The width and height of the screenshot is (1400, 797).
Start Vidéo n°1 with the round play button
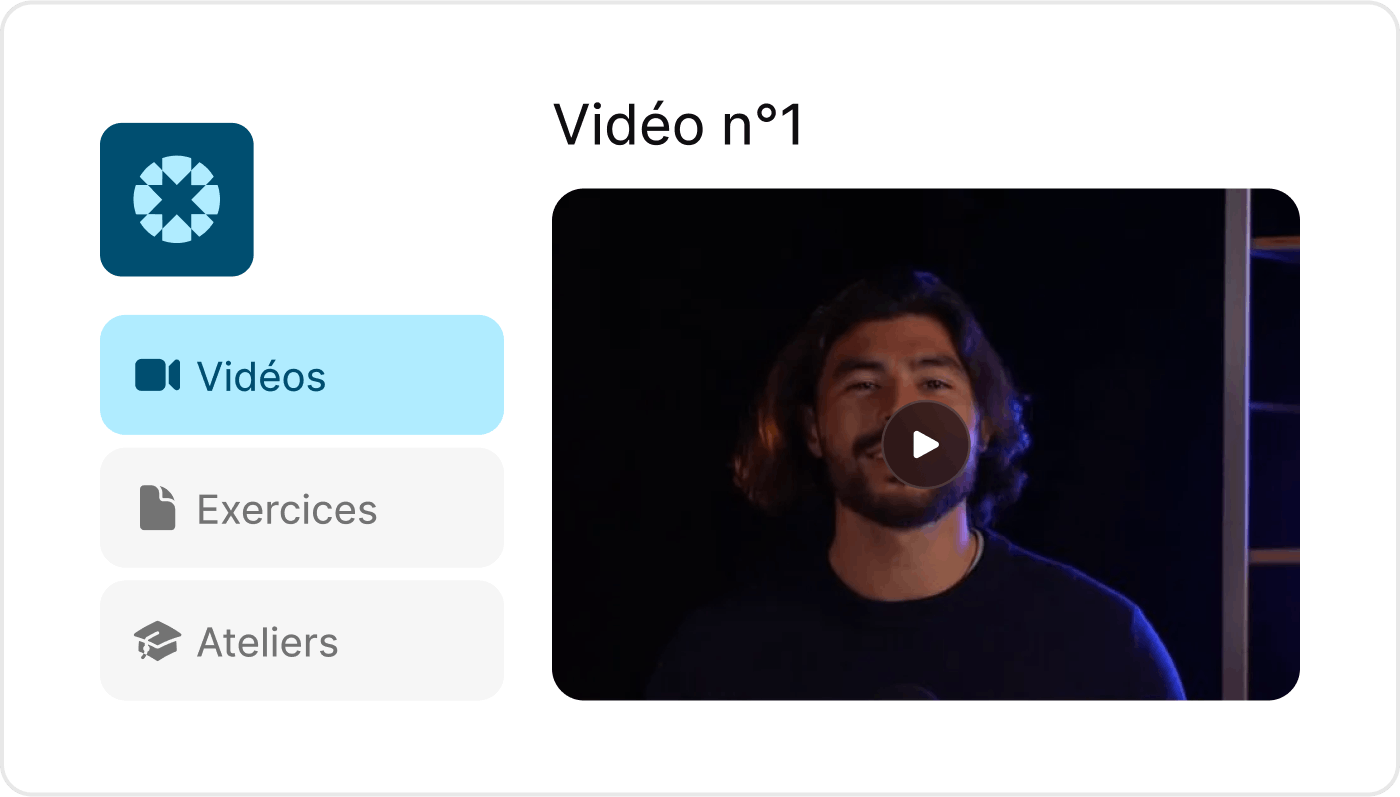926,445
